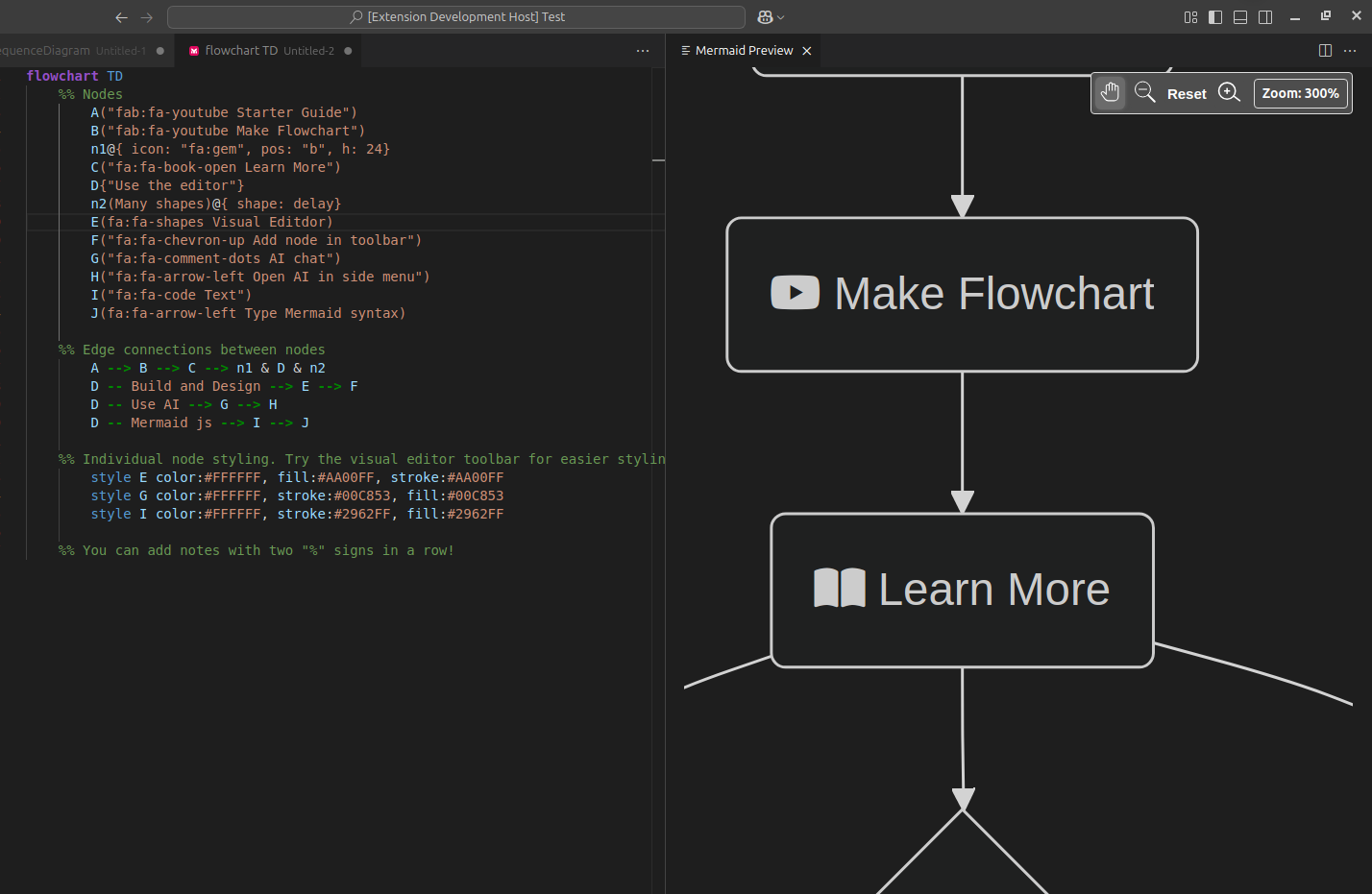Open the editor's more actions ellipsis menu

click(642, 50)
